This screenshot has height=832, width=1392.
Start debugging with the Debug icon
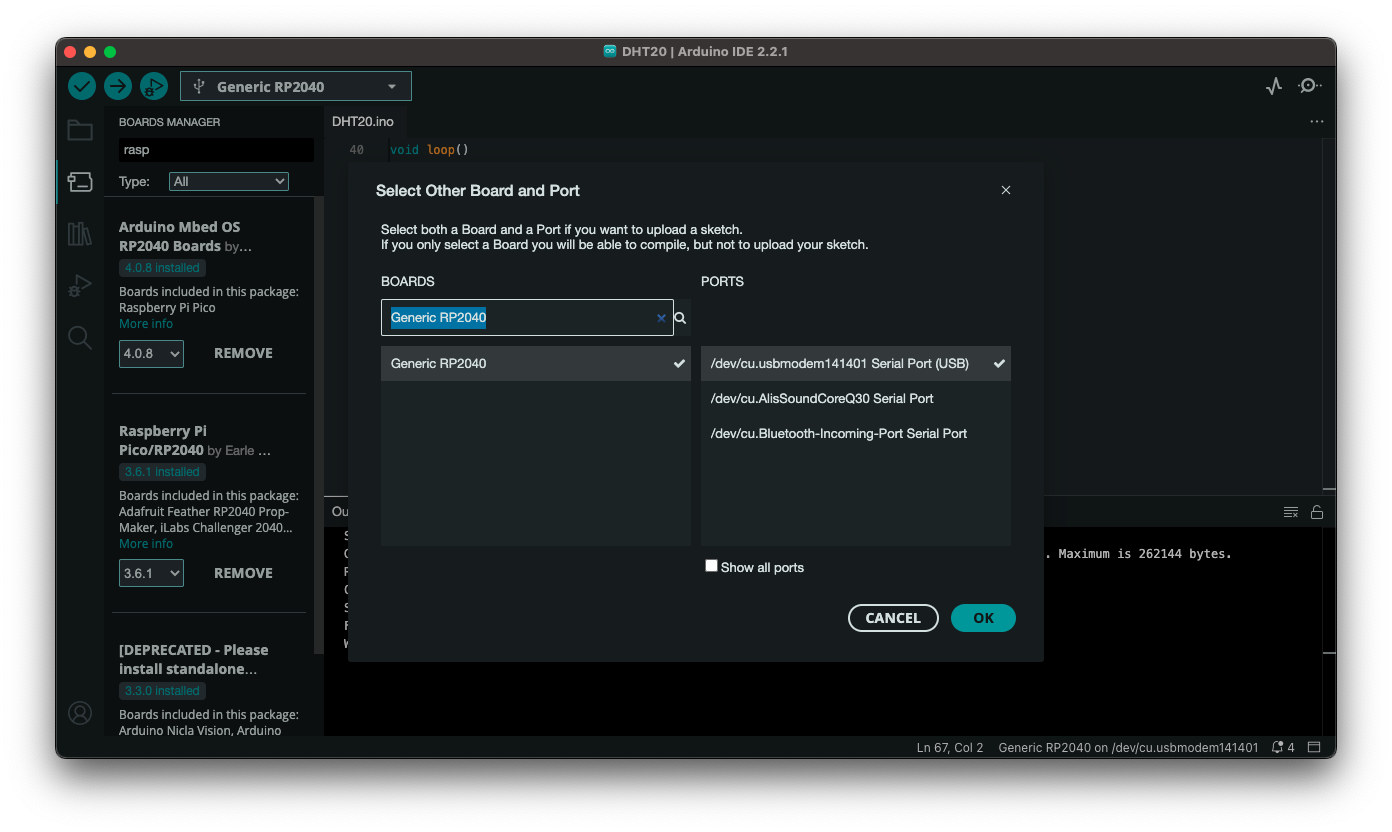pyautogui.click(x=154, y=86)
